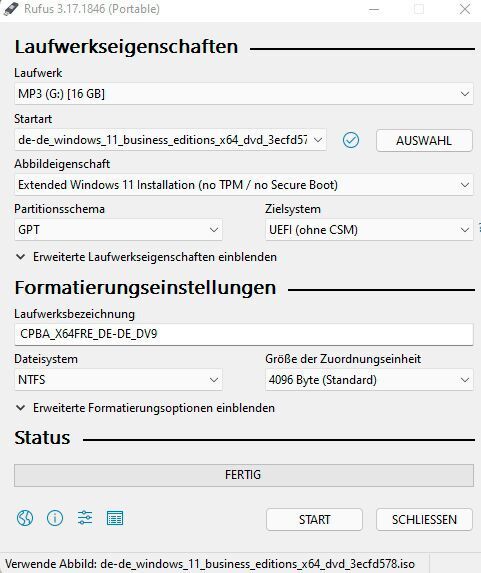481x573 pixels.
Task: Open the settings sliders icon
Action: tap(85, 518)
